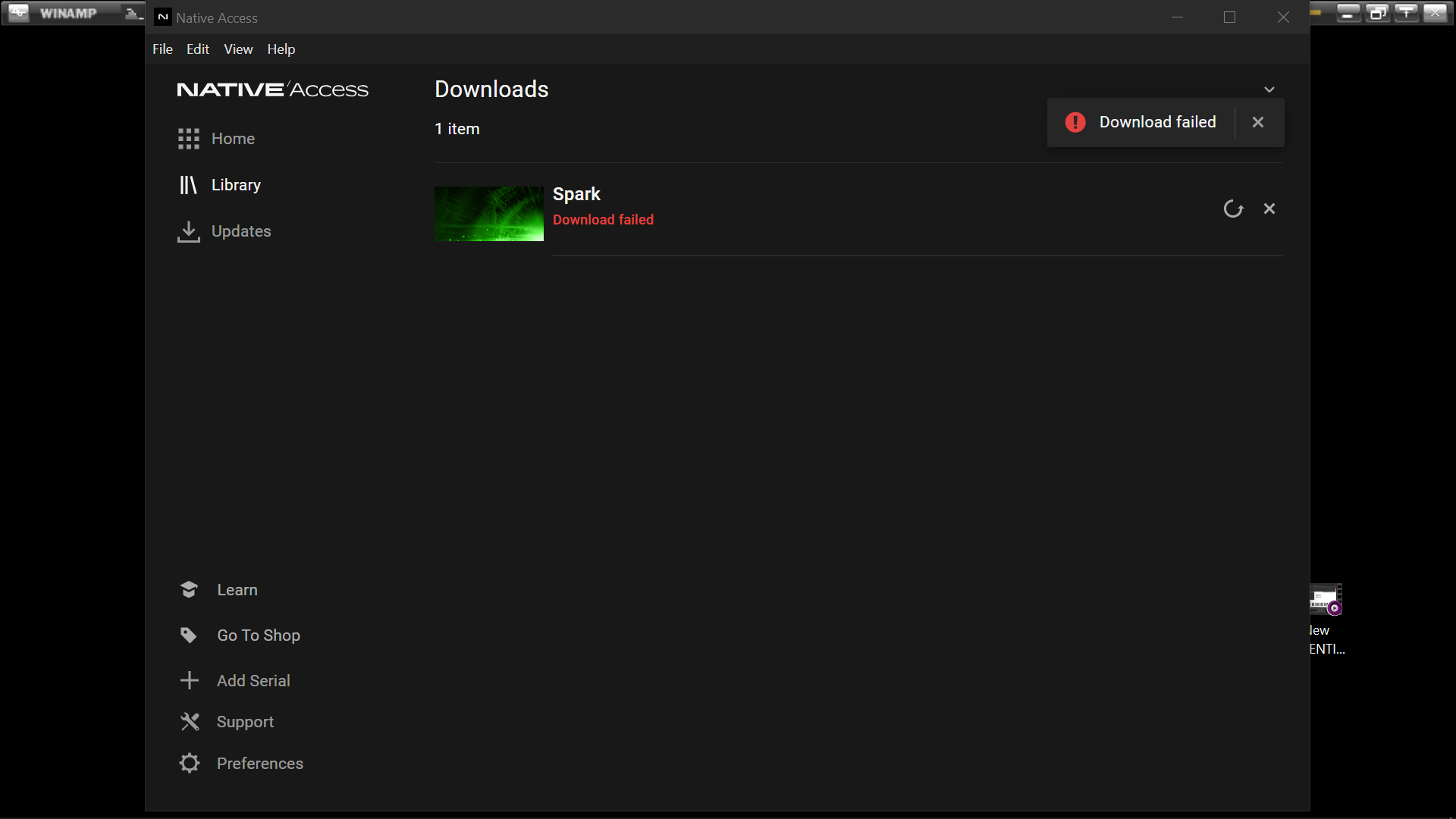Maximize the Native Access window
Image resolution: width=1456 pixels, height=819 pixels.
tap(1230, 17)
